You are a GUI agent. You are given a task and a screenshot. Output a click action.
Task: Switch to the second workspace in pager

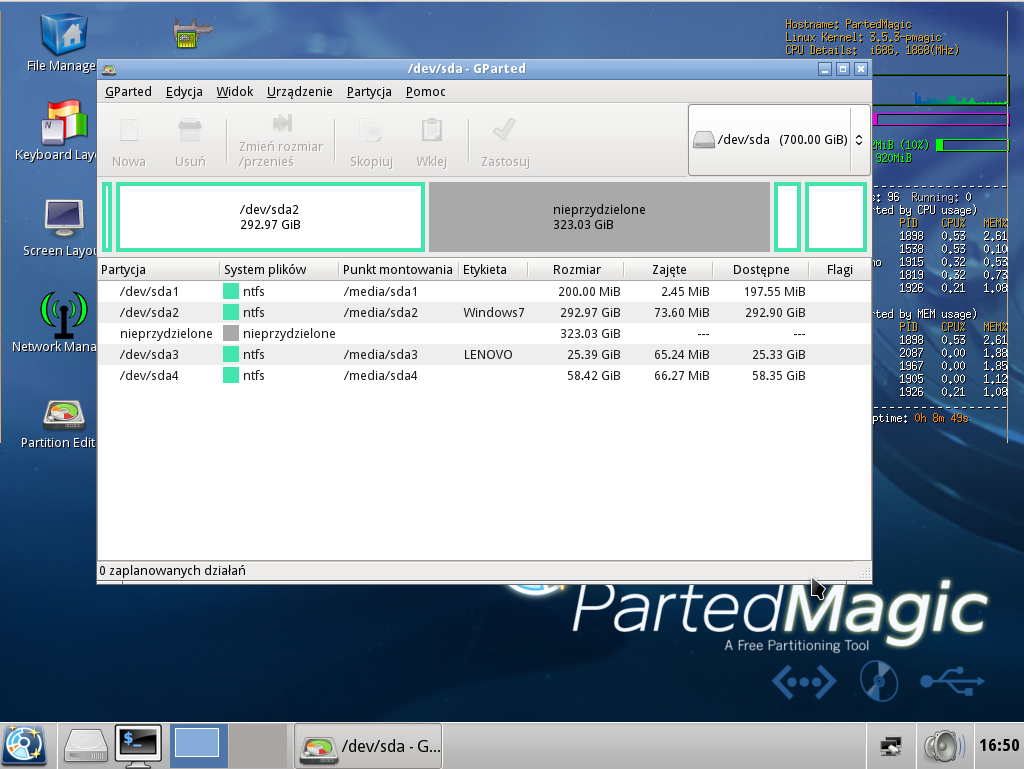258,745
